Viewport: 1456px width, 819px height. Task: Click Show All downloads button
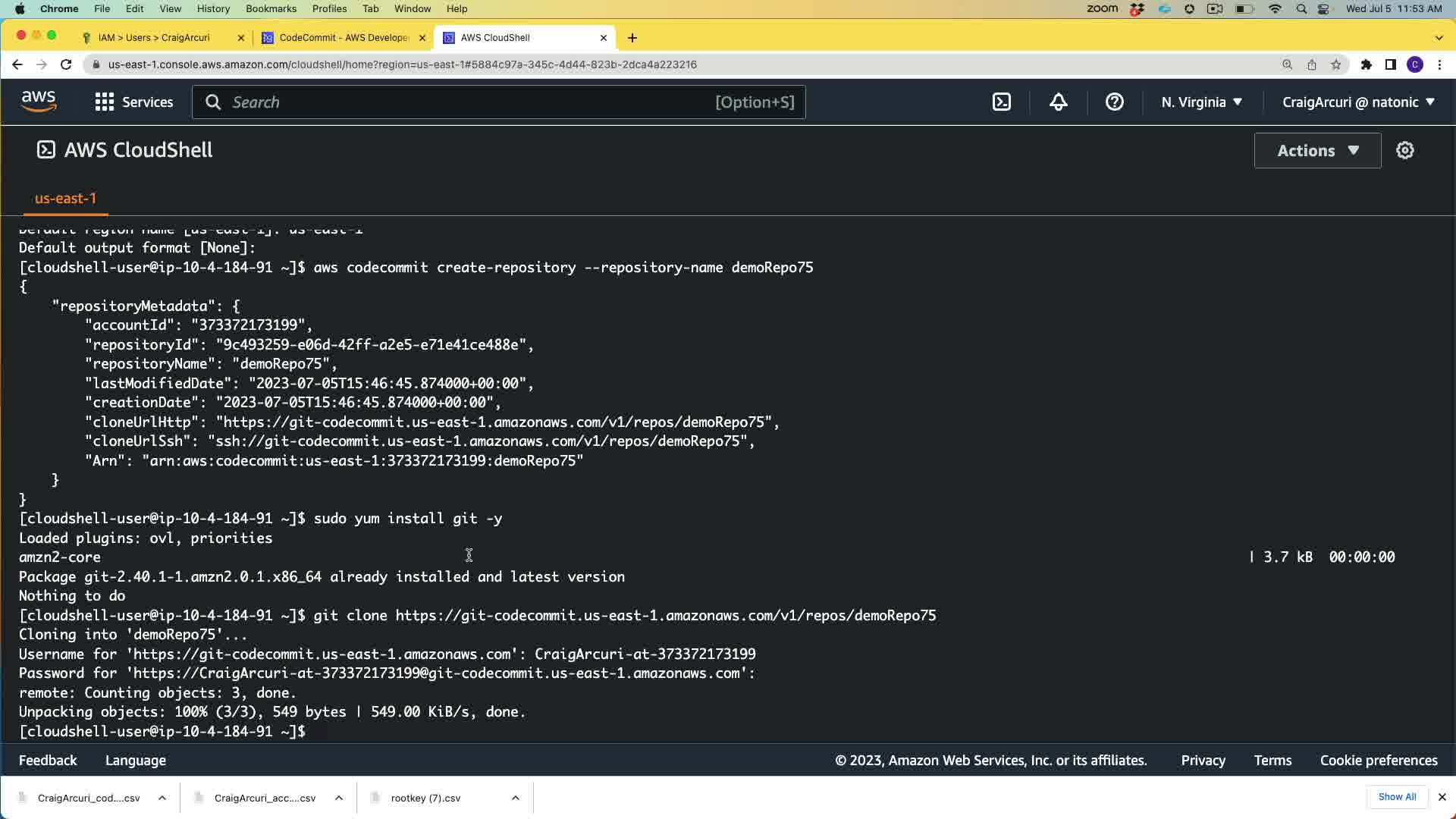tap(1397, 797)
